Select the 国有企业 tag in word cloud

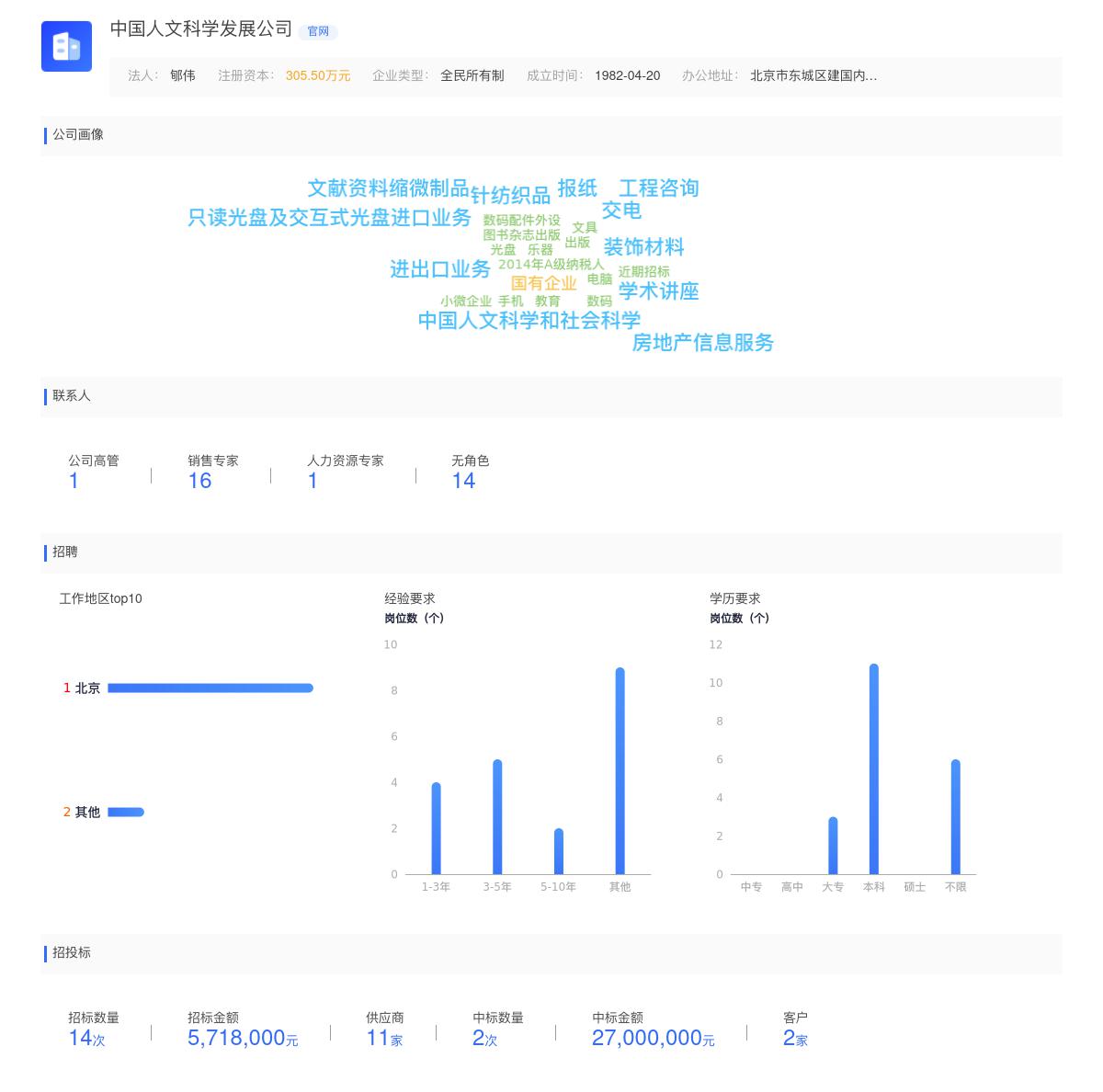[542, 284]
